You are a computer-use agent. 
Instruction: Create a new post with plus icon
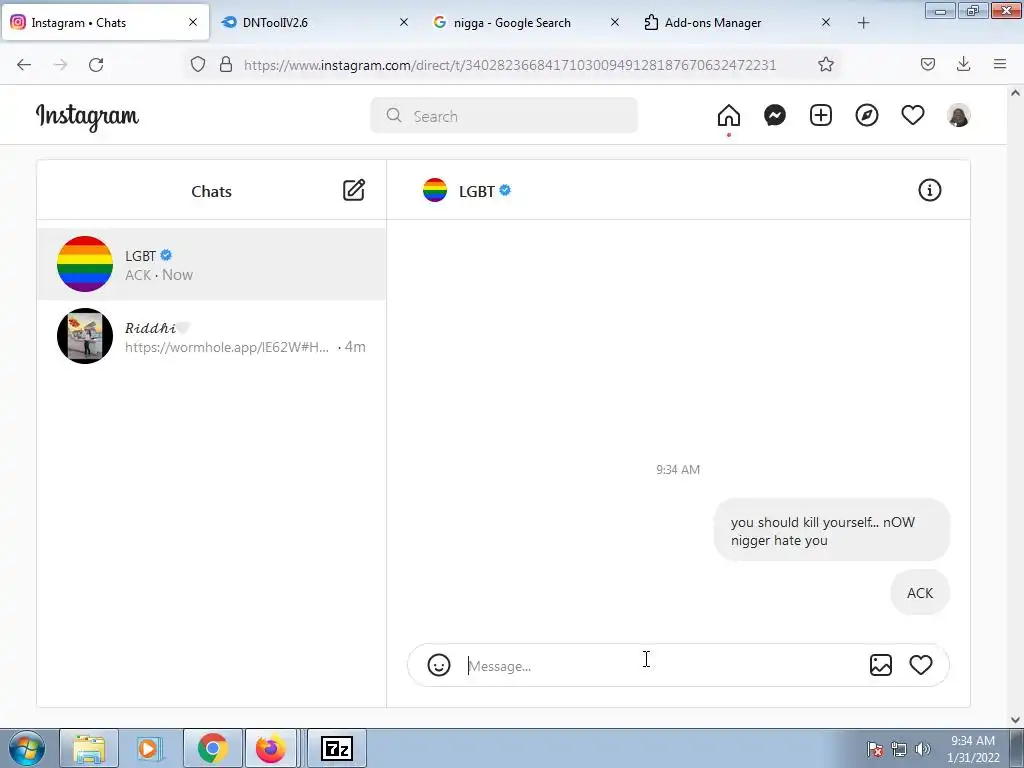tap(821, 116)
